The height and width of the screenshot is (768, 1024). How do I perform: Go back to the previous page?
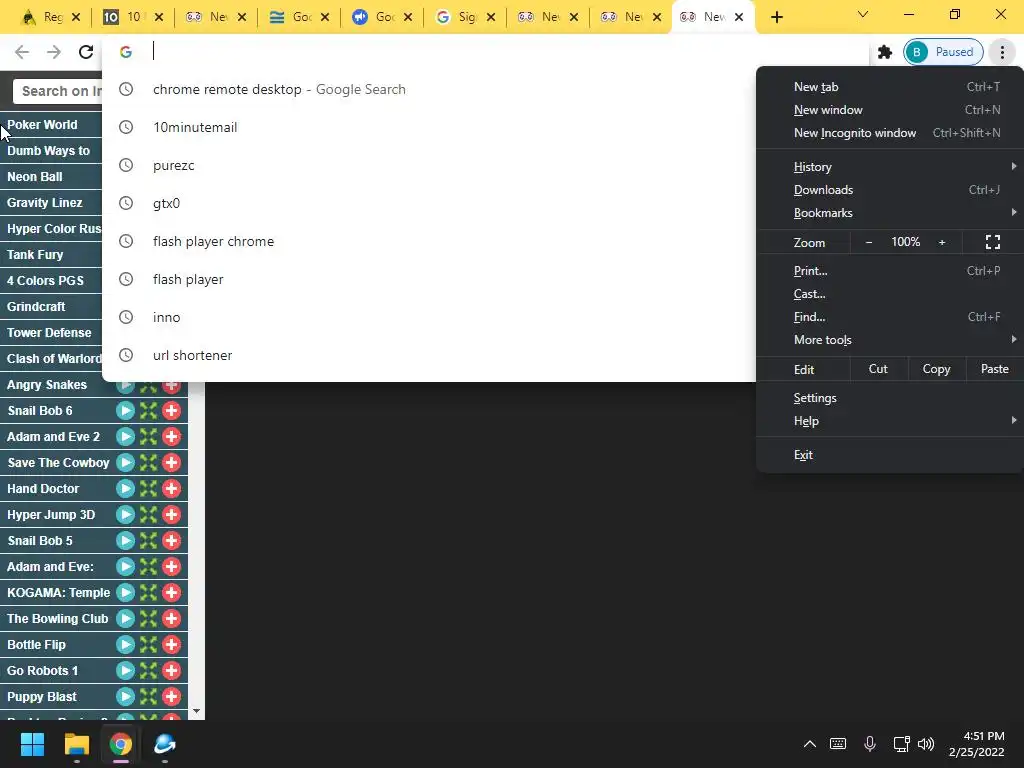coord(22,52)
